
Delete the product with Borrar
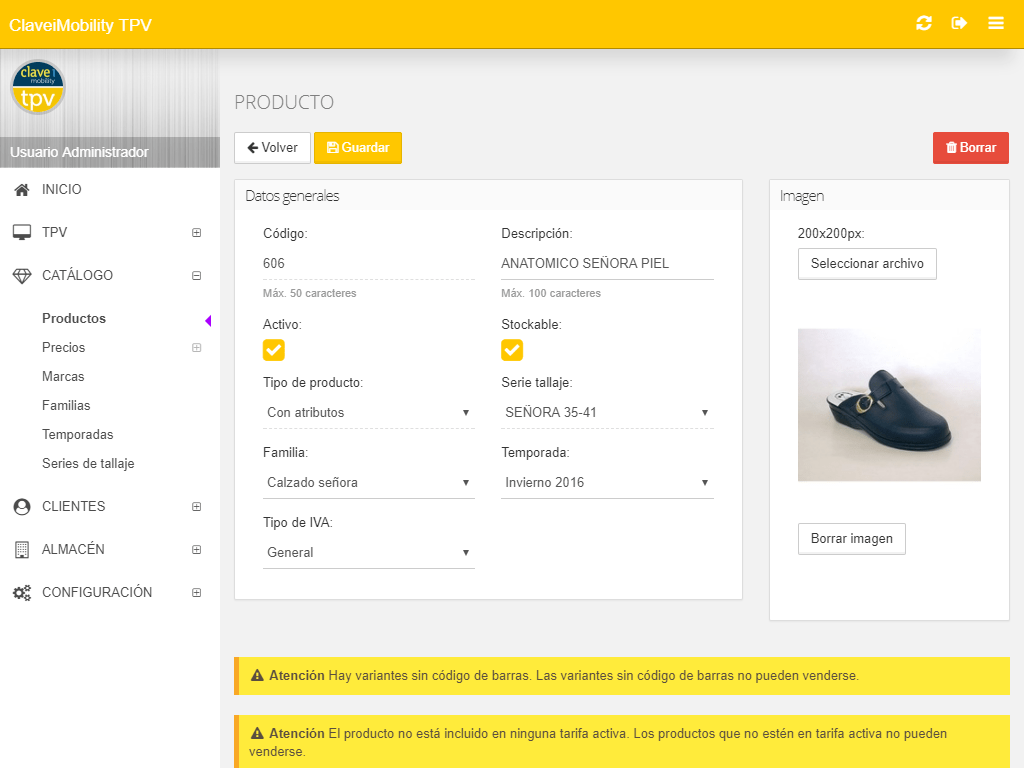coord(970,148)
